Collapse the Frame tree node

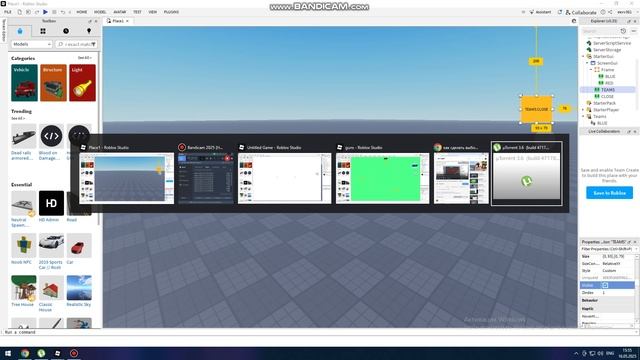[591, 70]
